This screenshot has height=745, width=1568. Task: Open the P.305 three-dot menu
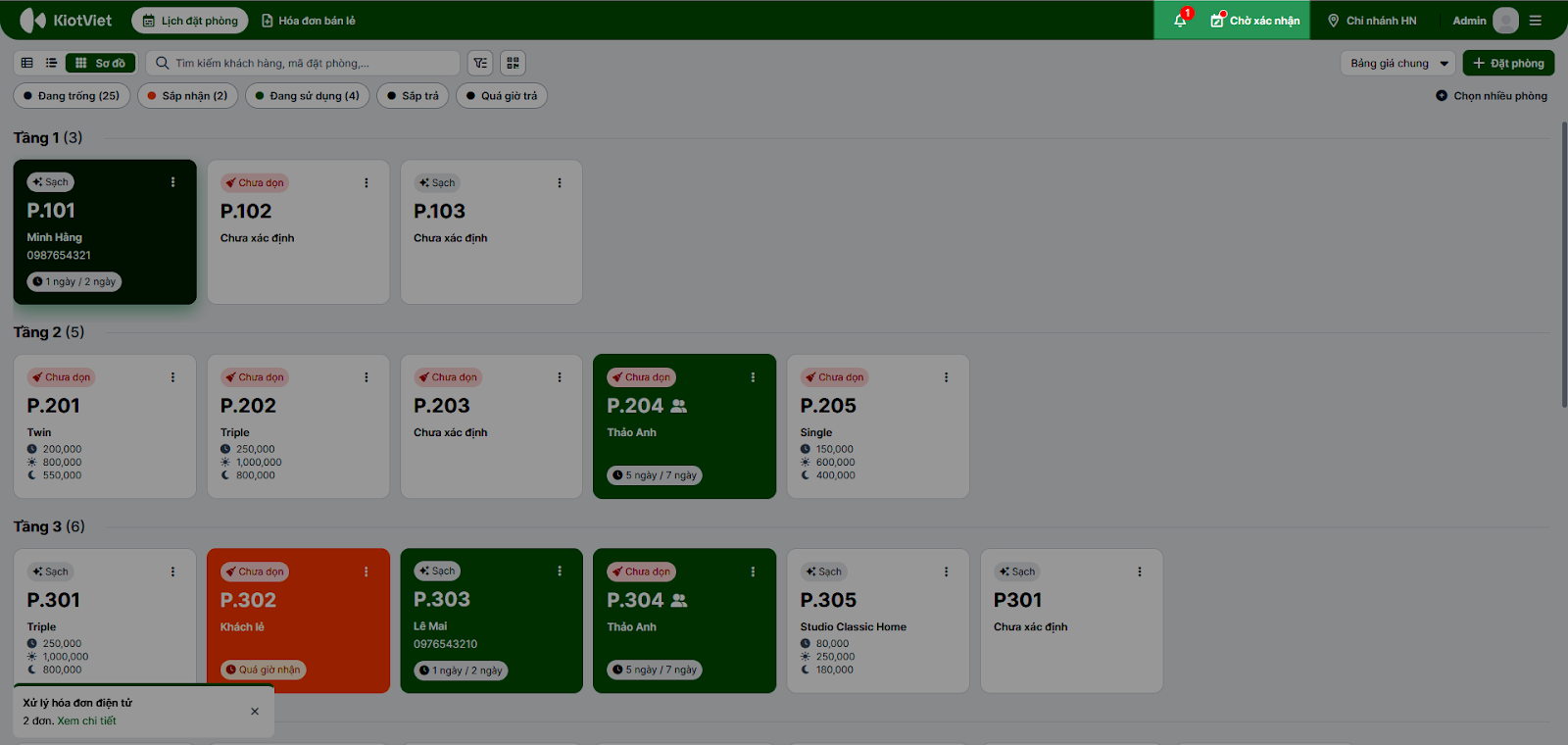point(947,571)
